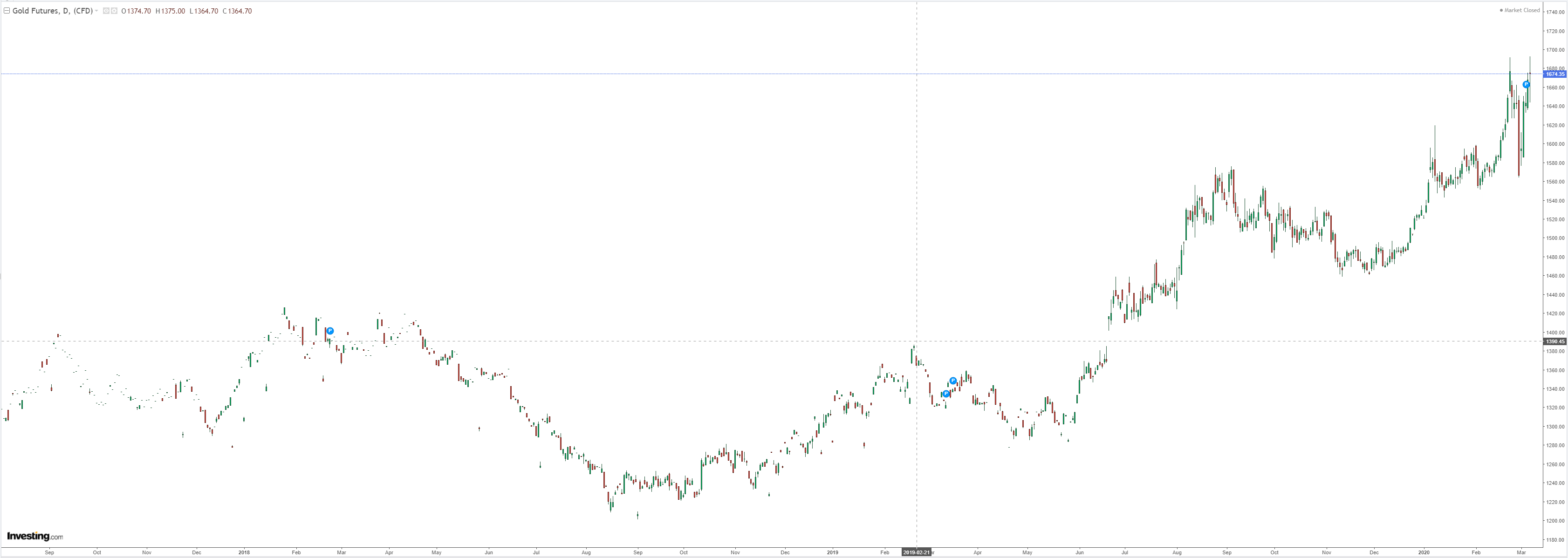Click the 2019-02-21 date label on time axis
1568x558 pixels.
coord(916,552)
